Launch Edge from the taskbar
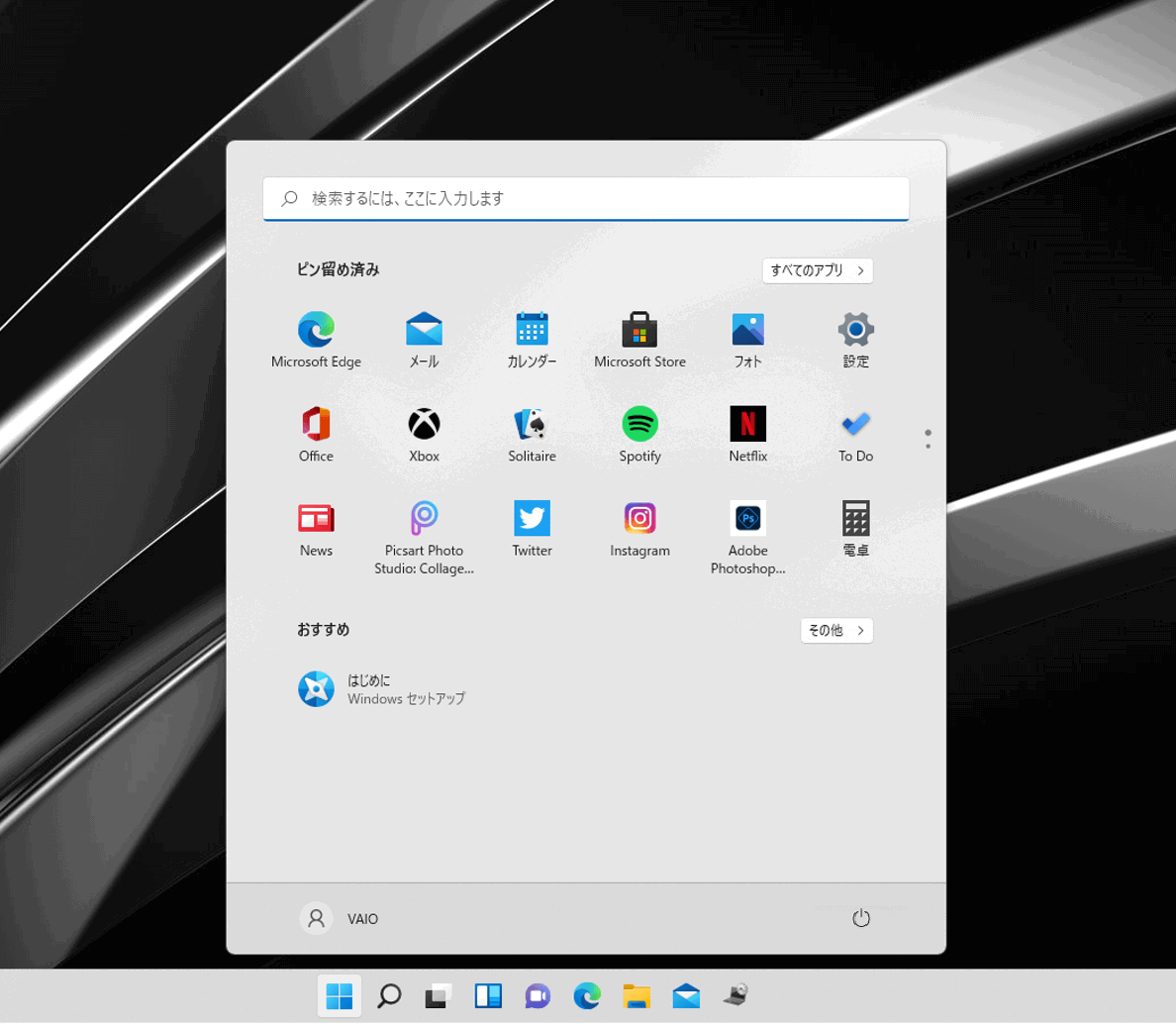The image size is (1176, 1029). [586, 996]
